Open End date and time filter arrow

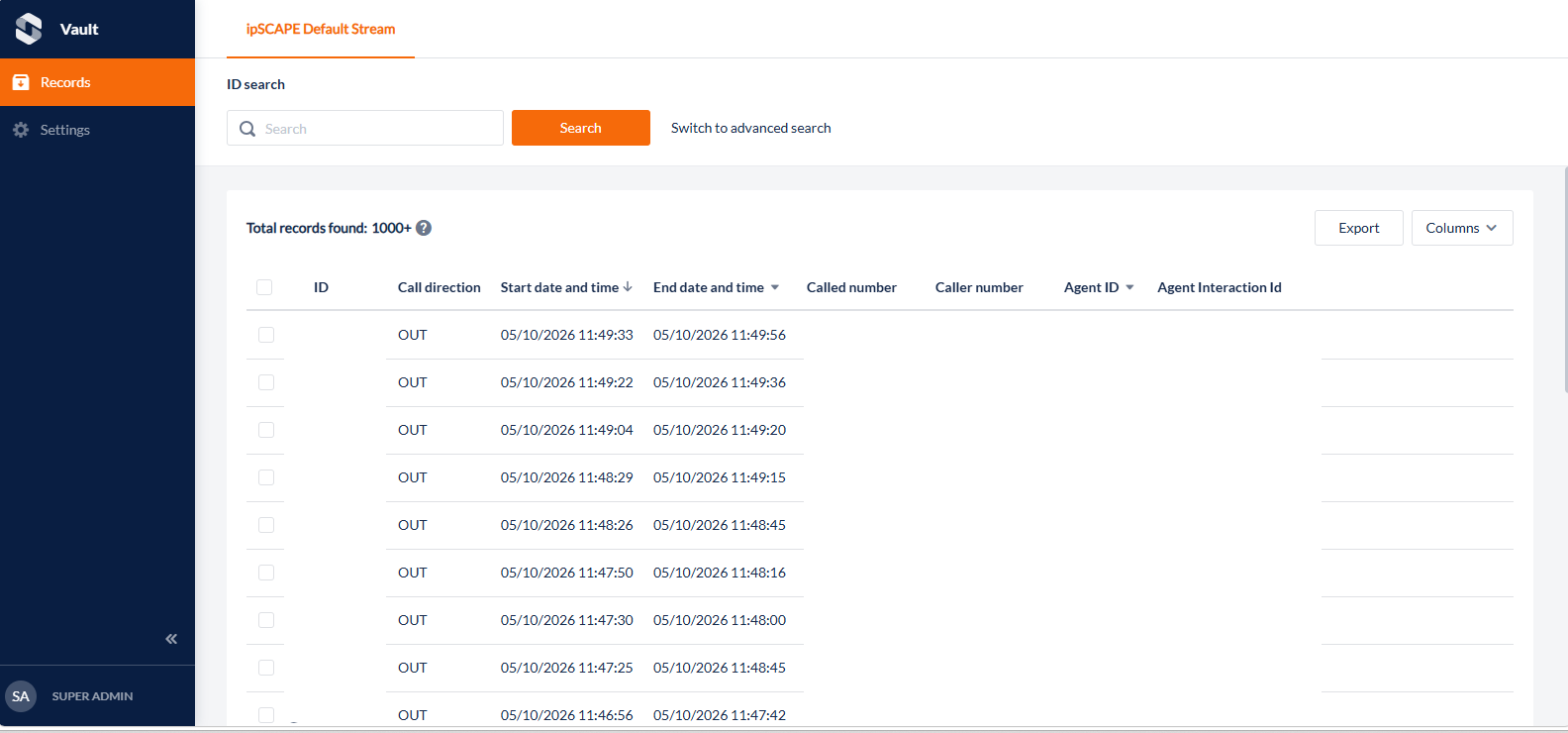coord(775,287)
